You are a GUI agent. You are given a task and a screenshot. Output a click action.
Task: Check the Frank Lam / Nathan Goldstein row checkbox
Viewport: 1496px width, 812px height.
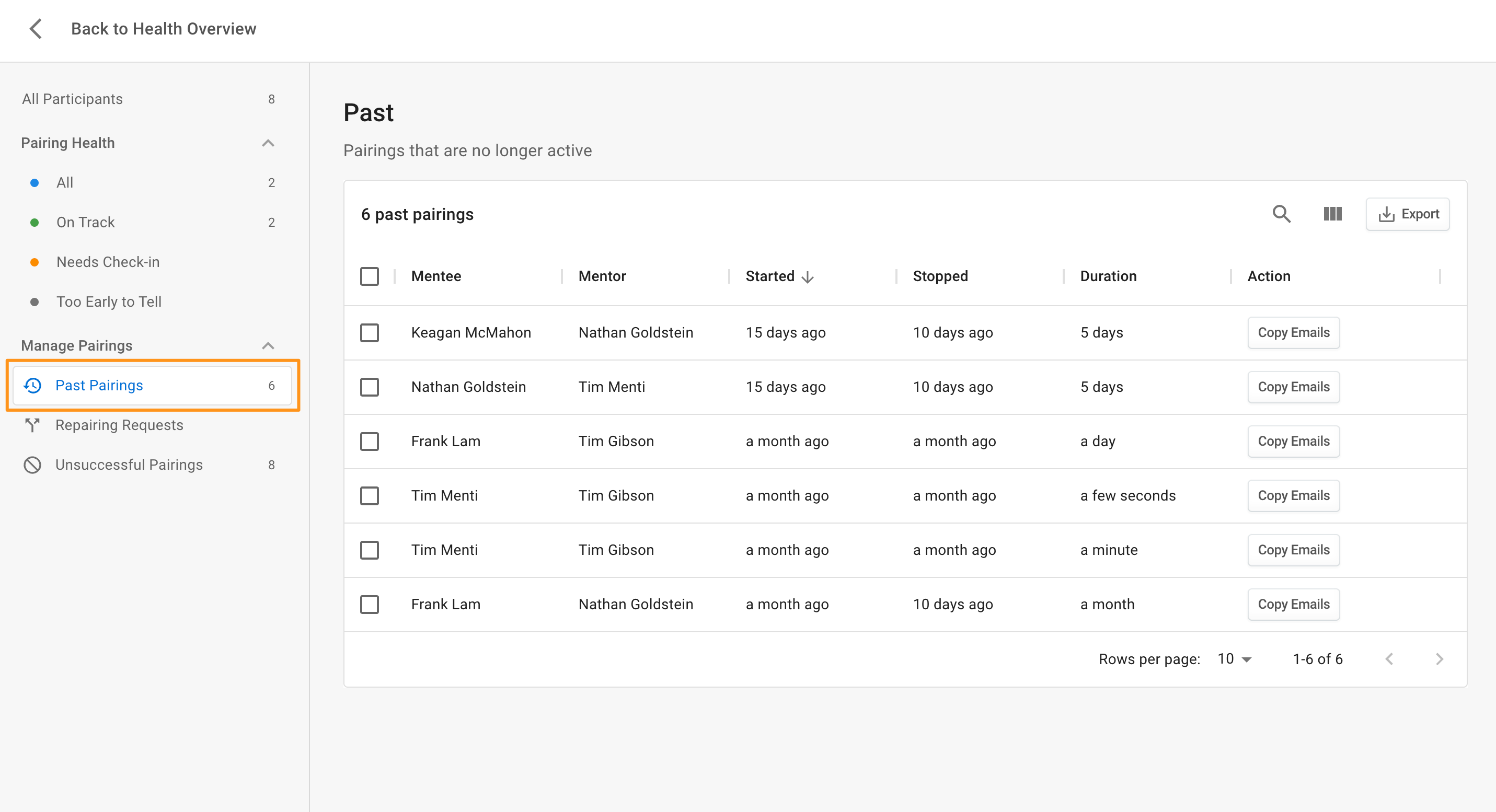(370, 604)
